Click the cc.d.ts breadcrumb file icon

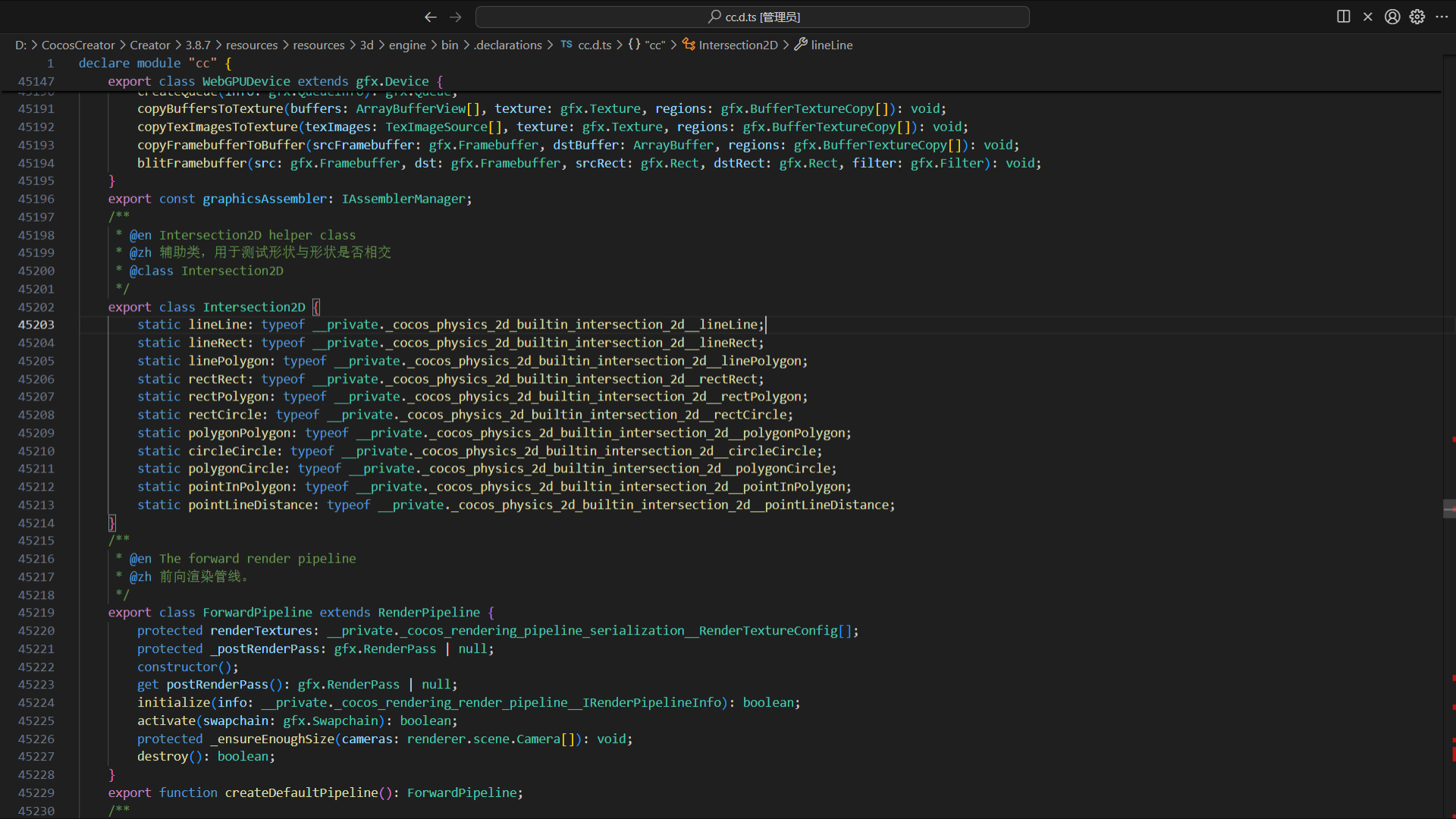(566, 45)
